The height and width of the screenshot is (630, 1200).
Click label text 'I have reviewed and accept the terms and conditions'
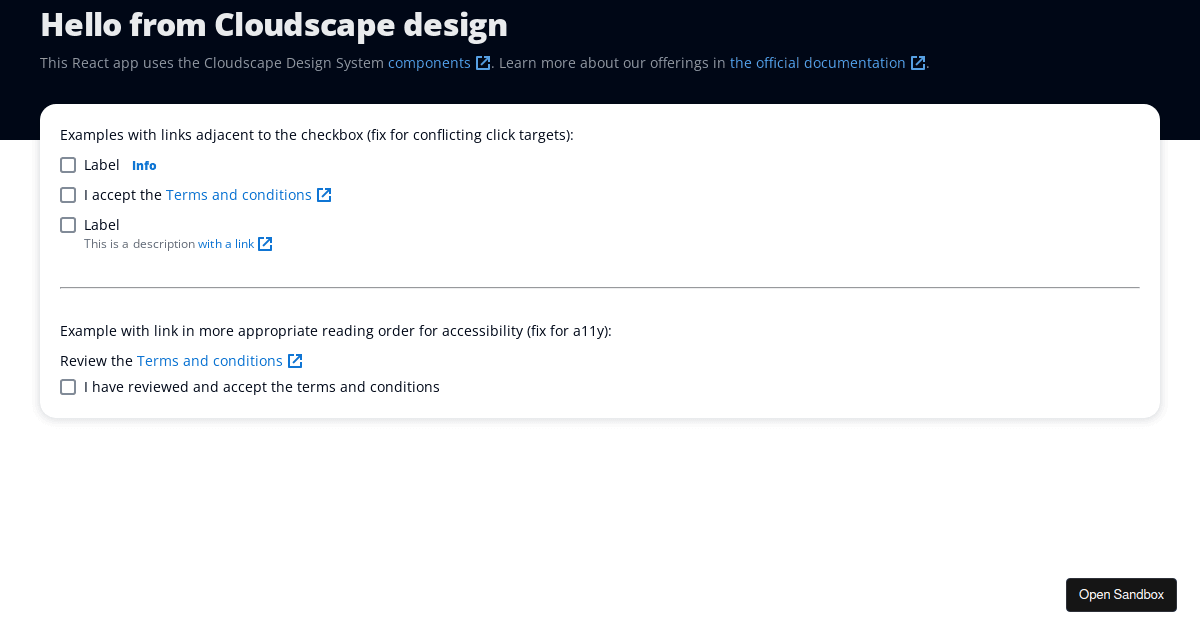[x=262, y=387]
